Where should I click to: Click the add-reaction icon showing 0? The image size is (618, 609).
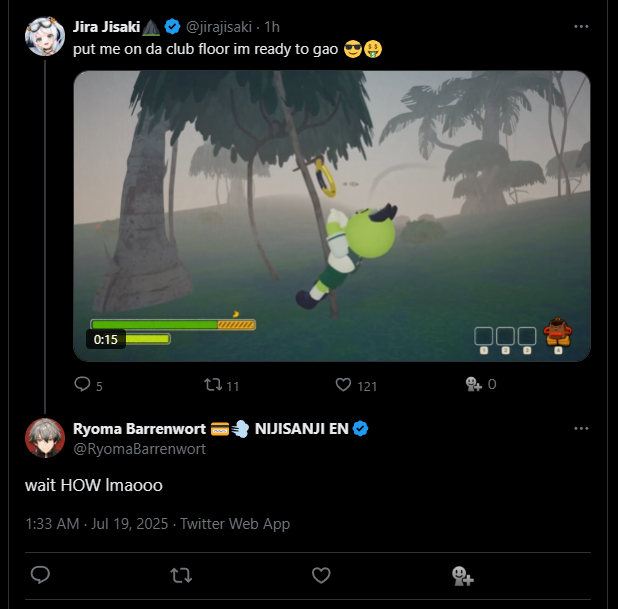tap(473, 384)
